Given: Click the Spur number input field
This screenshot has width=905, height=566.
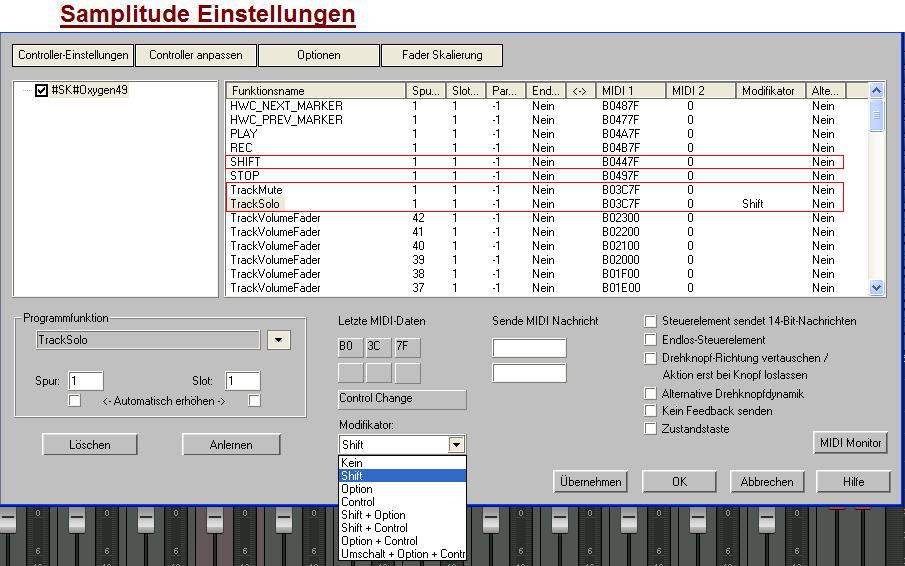Looking at the screenshot, I should (x=85, y=381).
